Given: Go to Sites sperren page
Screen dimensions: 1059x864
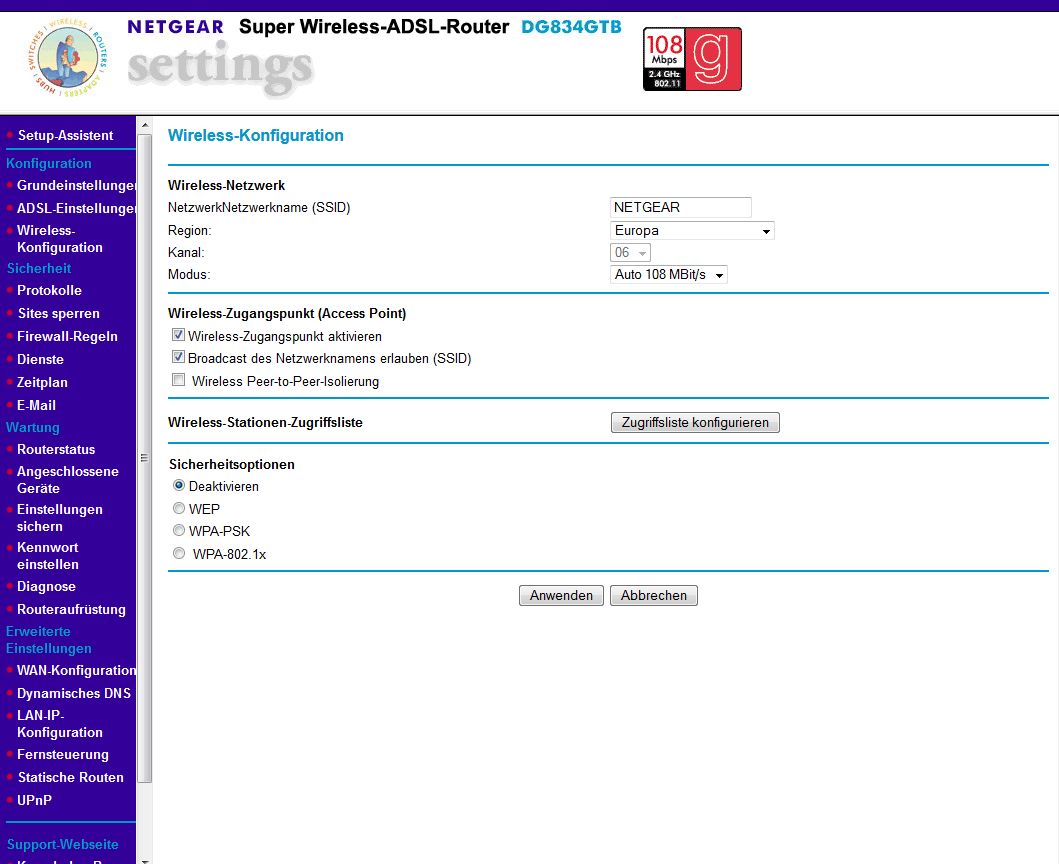Looking at the screenshot, I should (59, 313).
